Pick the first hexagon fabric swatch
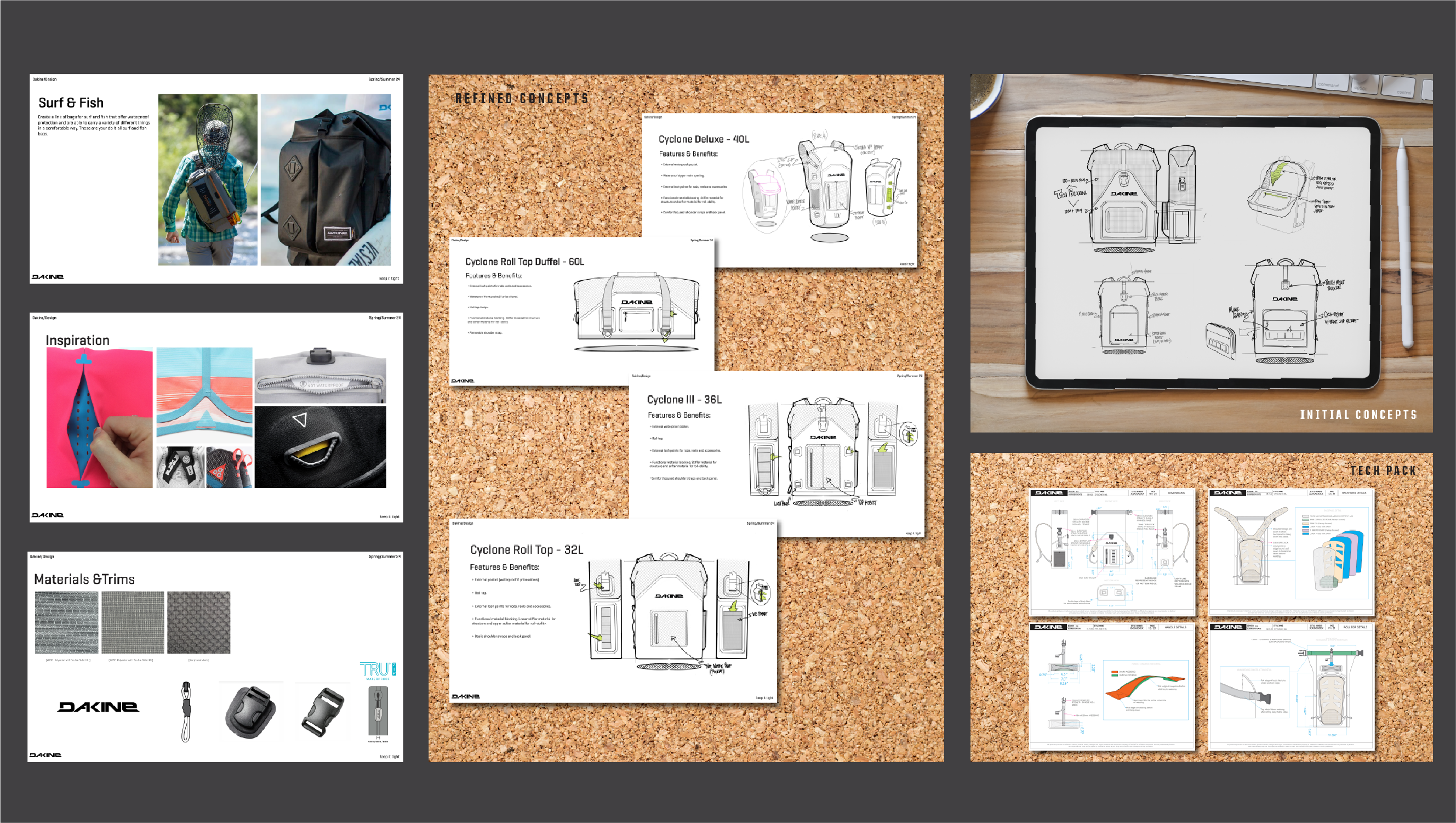 click(67, 622)
